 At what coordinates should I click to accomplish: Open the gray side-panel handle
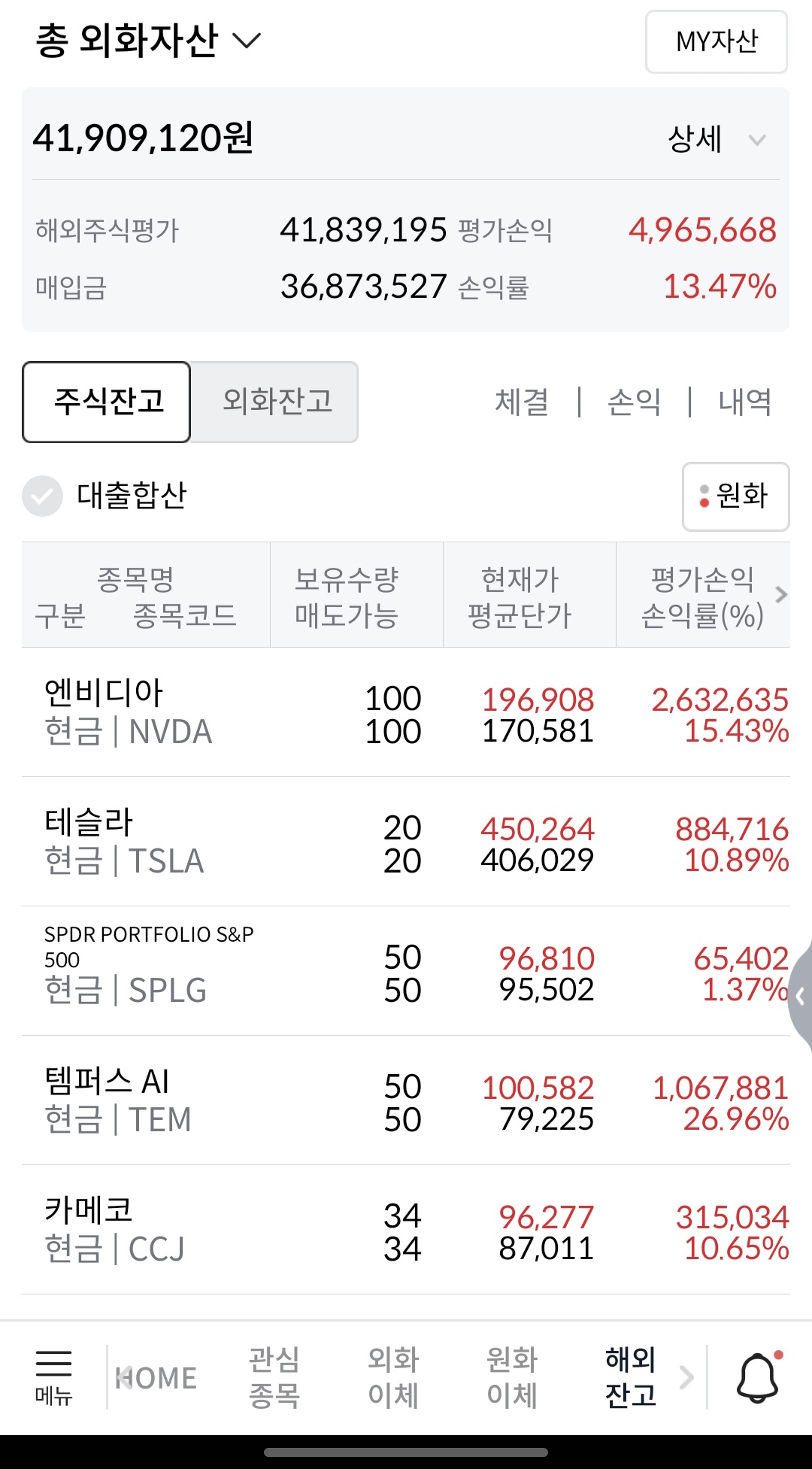[800, 997]
